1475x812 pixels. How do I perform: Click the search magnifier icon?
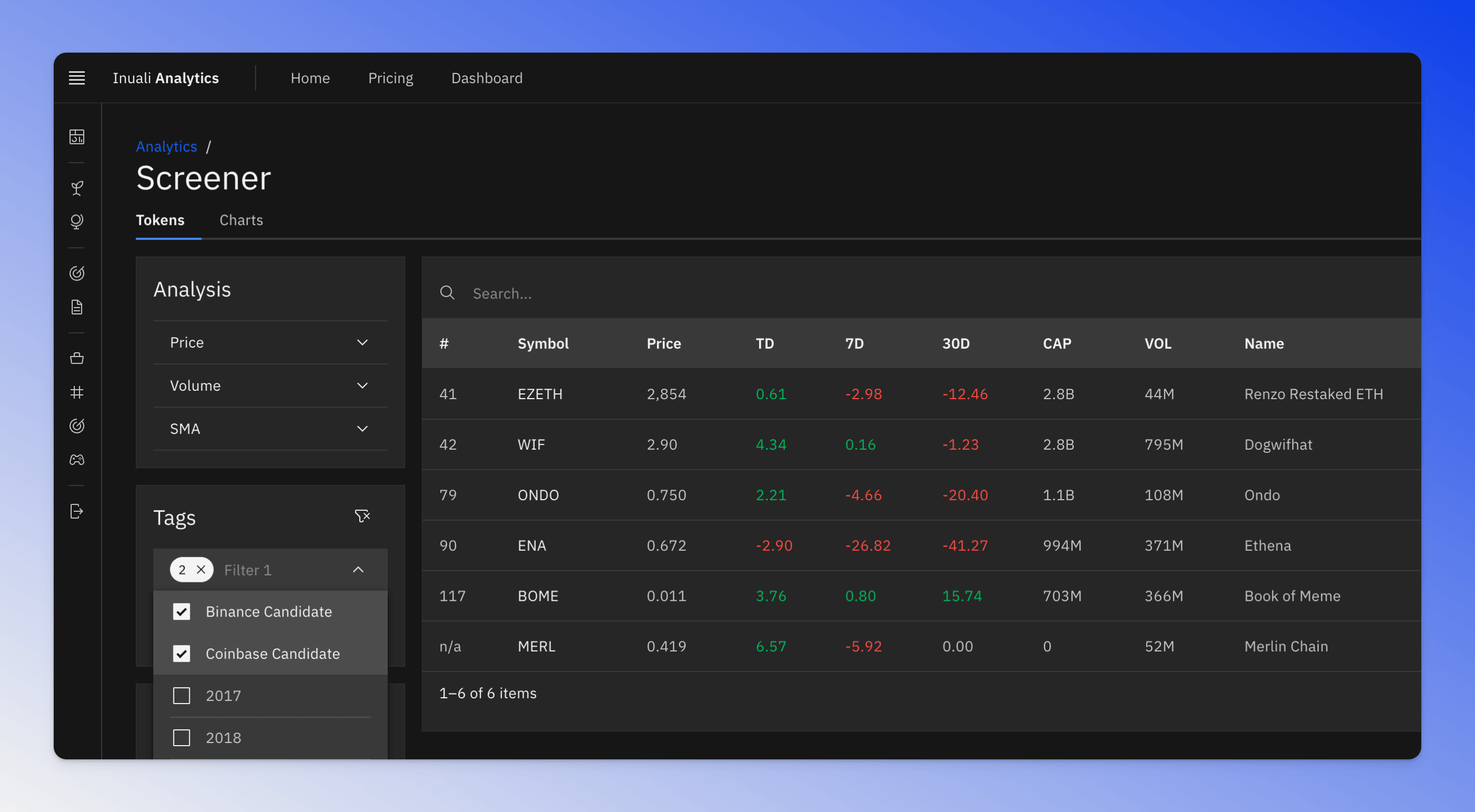coord(447,293)
